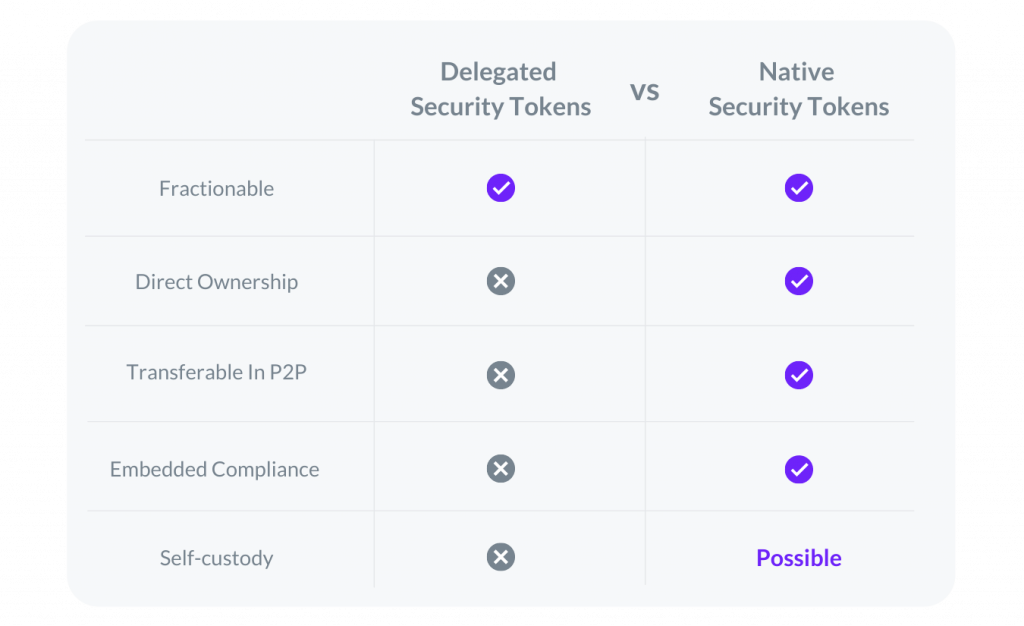Screen dimensions: 1024x626
Task: Click the Transferable In P2P X icon
Action: click(501, 375)
